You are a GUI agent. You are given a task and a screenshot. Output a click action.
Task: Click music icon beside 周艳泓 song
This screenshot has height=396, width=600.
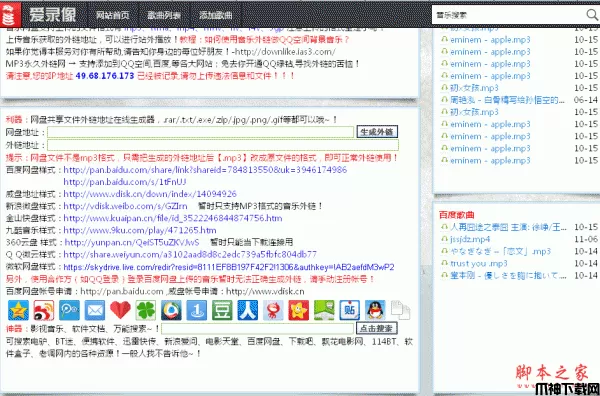tap(444, 100)
